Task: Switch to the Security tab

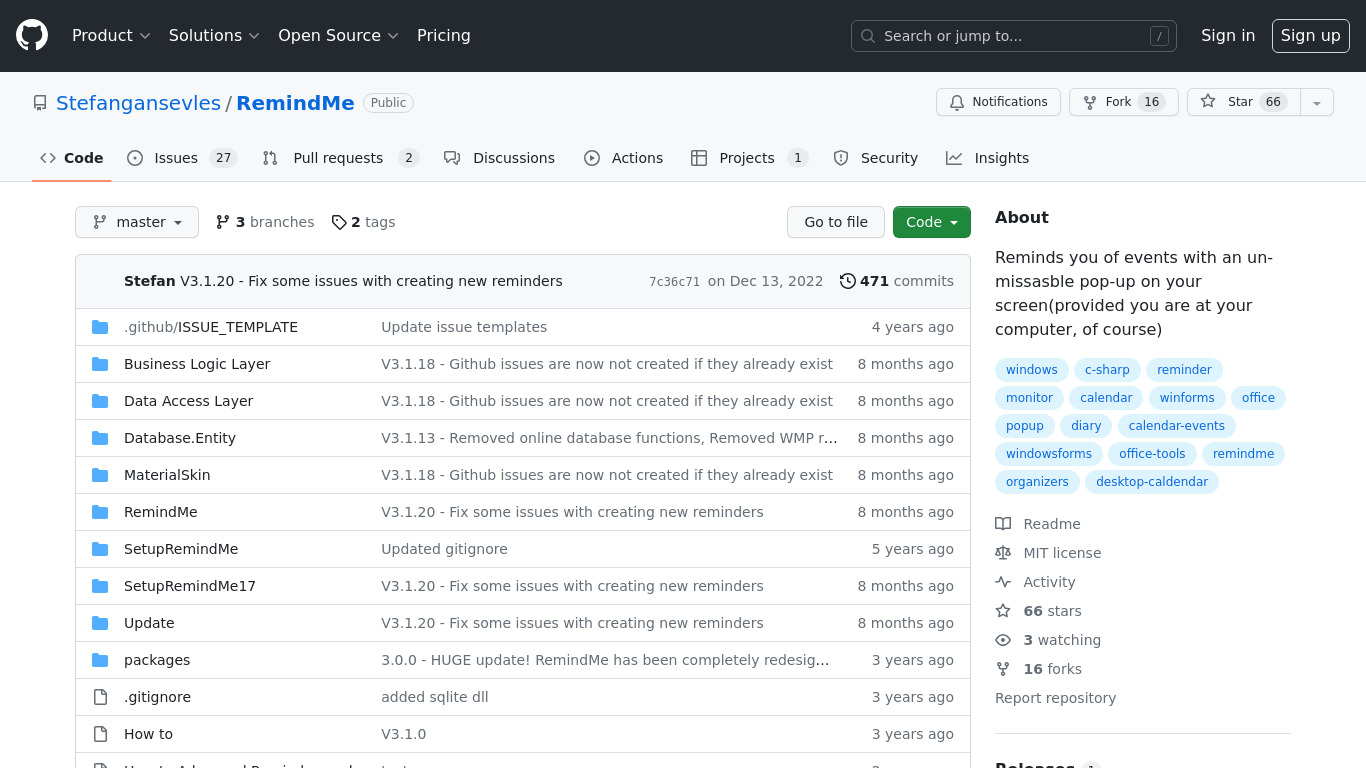Action: [x=875, y=158]
